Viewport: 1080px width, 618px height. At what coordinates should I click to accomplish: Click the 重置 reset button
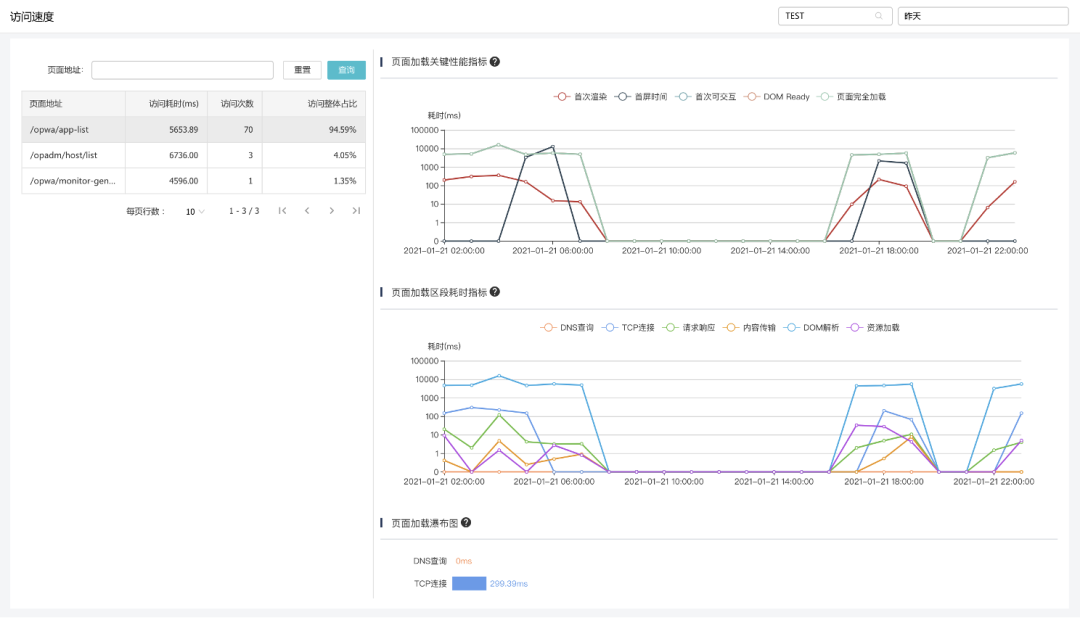(x=302, y=70)
